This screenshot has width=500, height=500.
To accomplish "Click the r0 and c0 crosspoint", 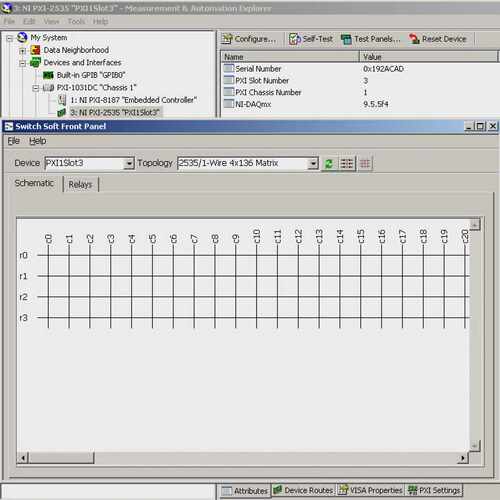I will pos(48,256).
